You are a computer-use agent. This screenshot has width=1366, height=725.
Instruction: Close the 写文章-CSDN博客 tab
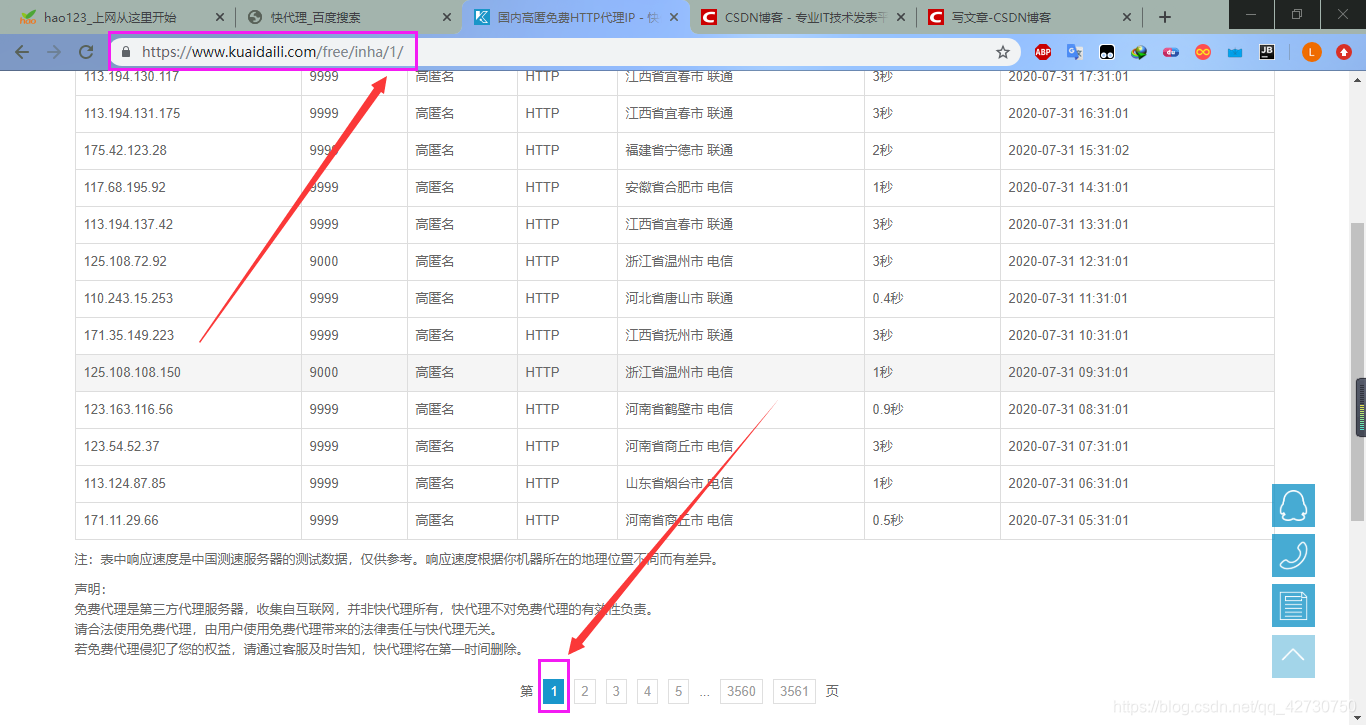[1128, 17]
